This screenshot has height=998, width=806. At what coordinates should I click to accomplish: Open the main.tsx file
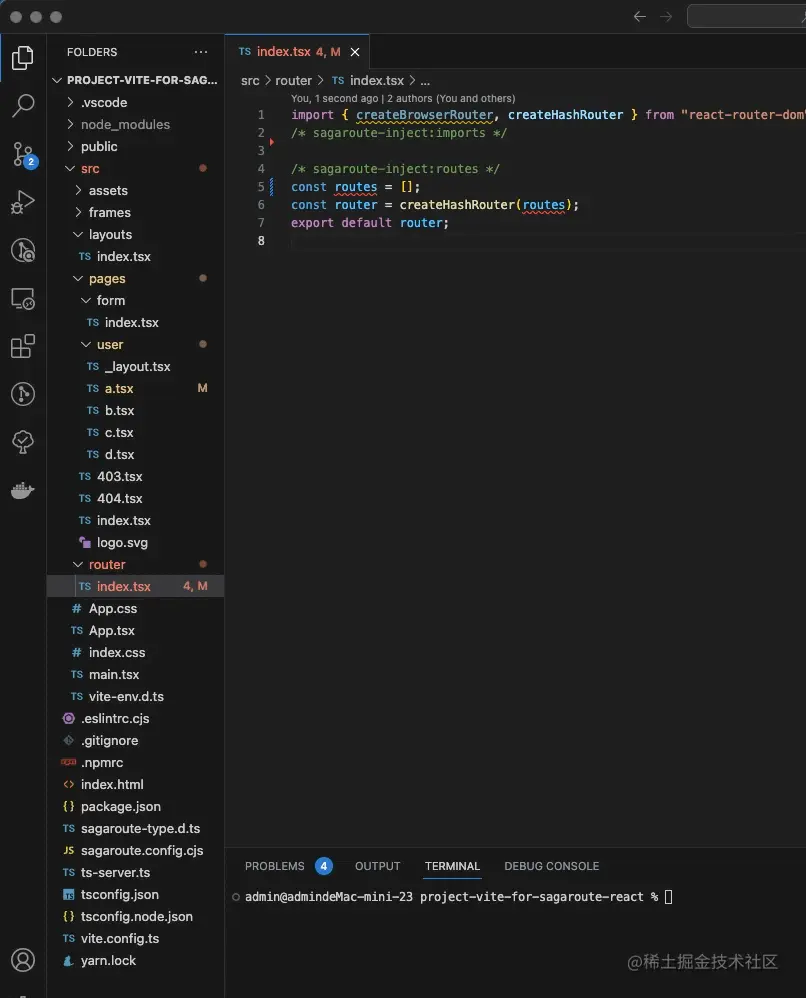point(136,675)
